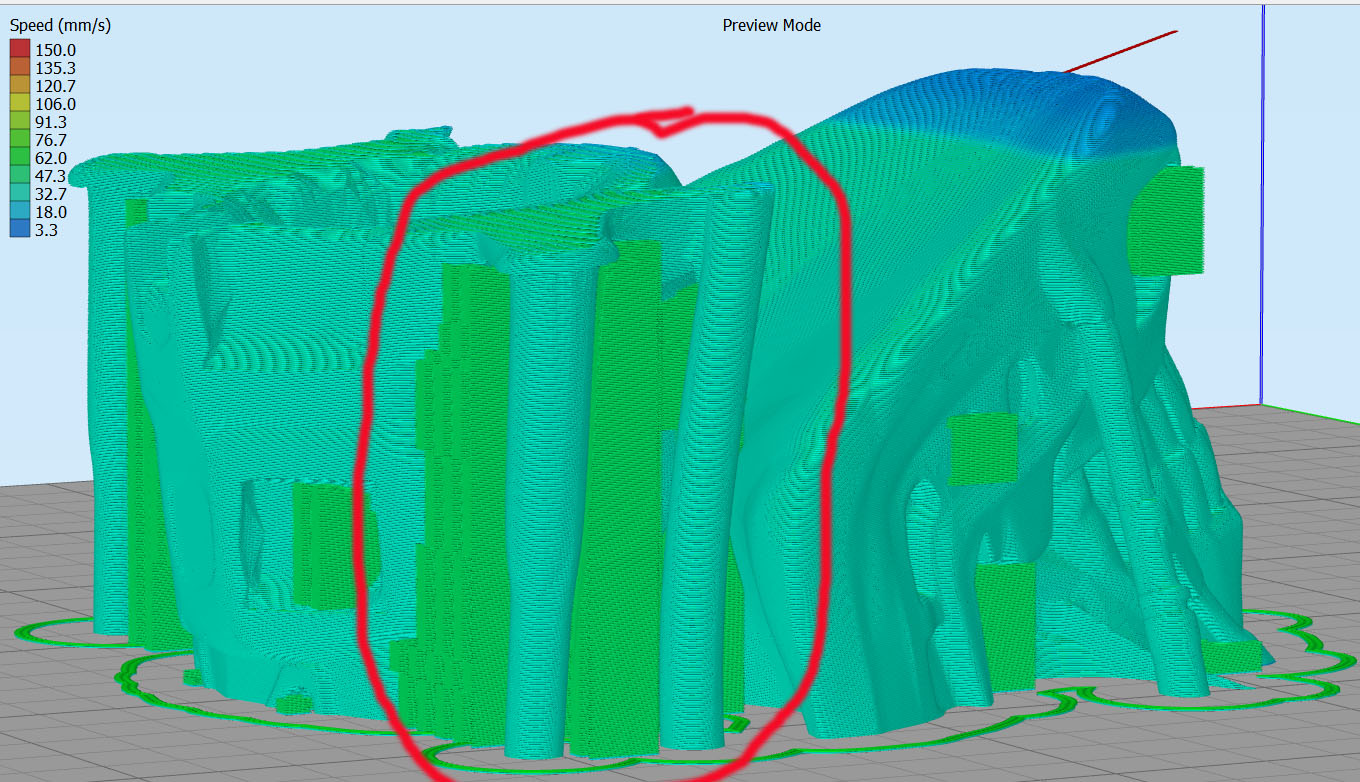Select the 3.3 blue legend swatch
The image size is (1360, 782).
[20, 230]
